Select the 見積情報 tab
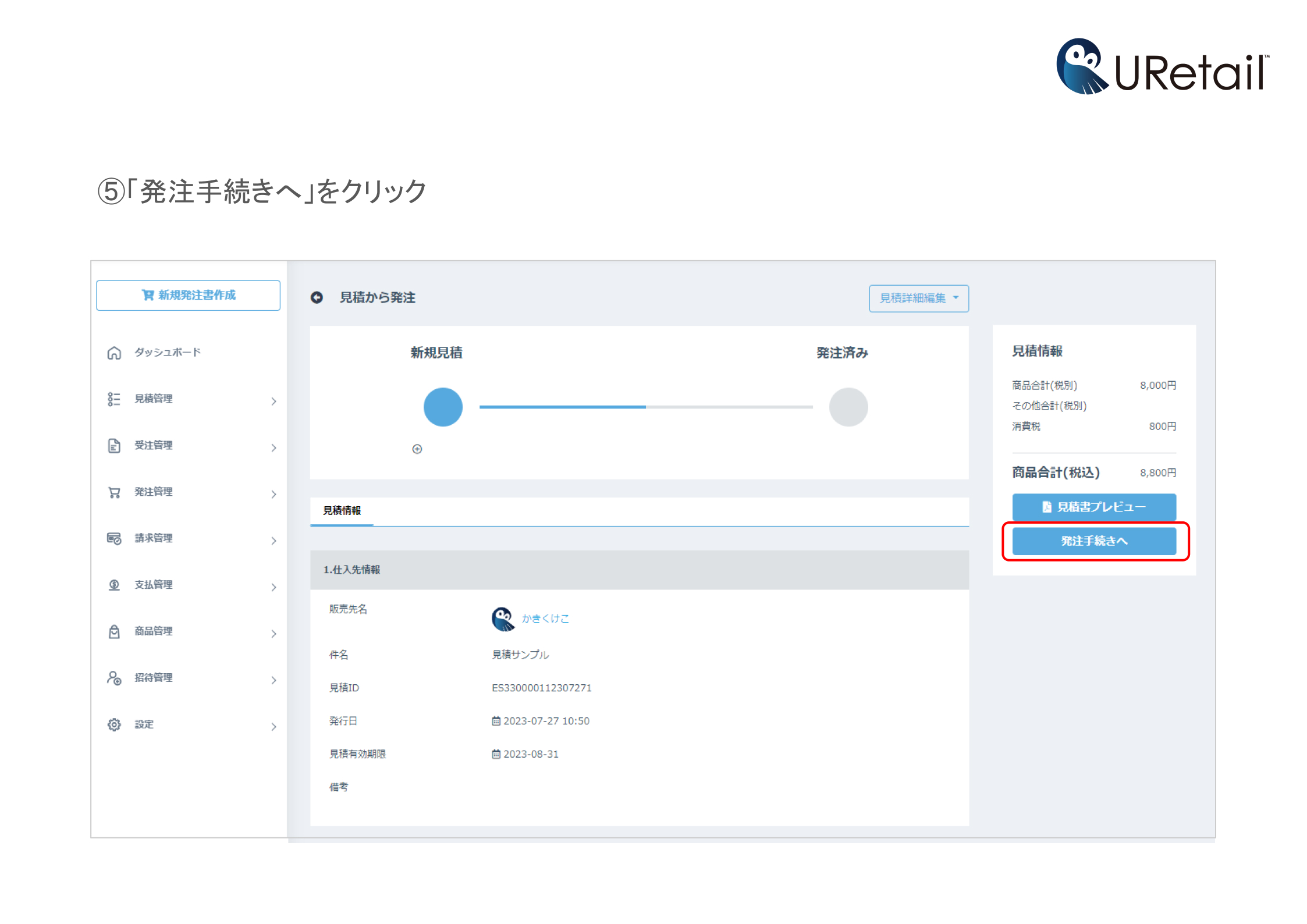 click(x=342, y=511)
